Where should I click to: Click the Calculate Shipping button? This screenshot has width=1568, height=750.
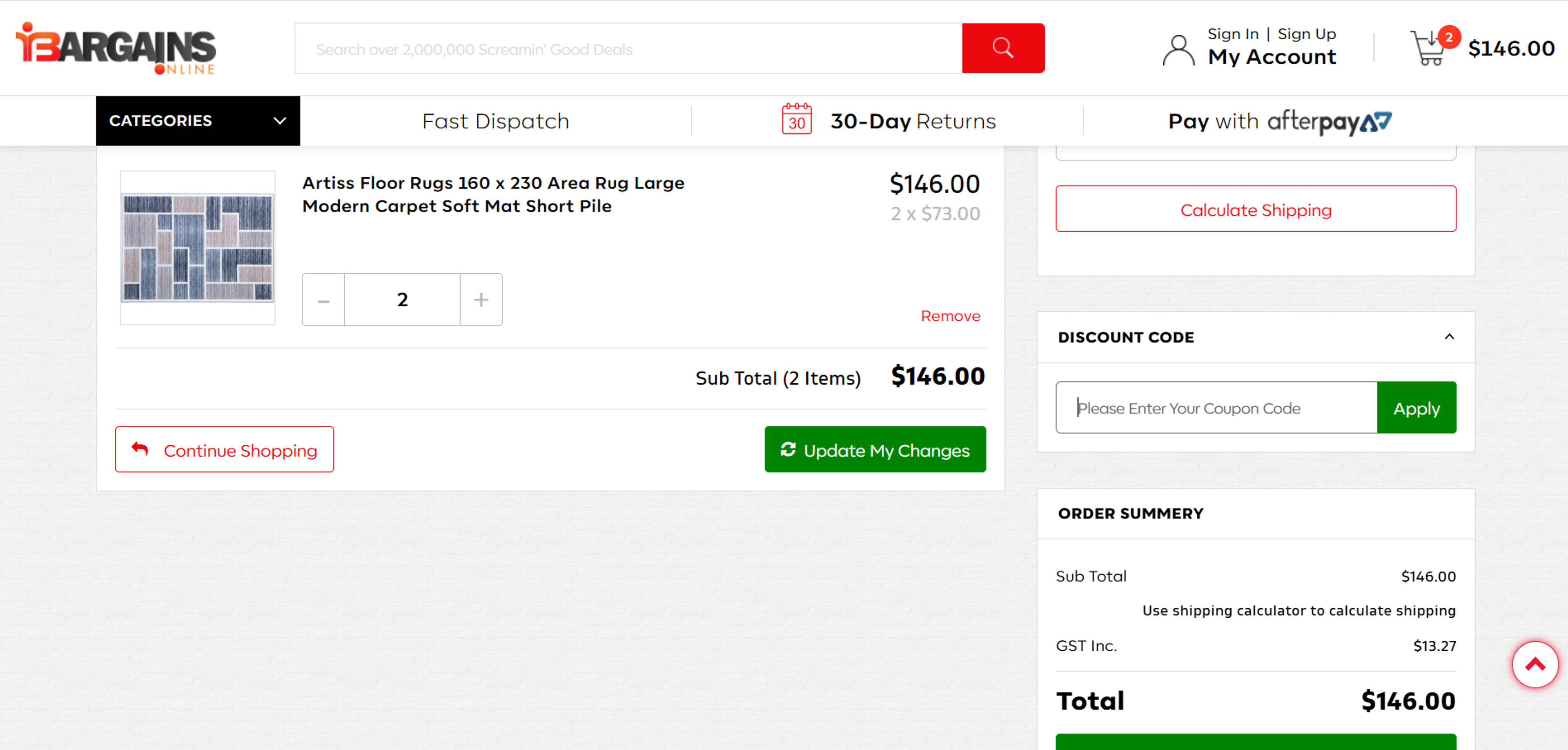pyautogui.click(x=1256, y=209)
